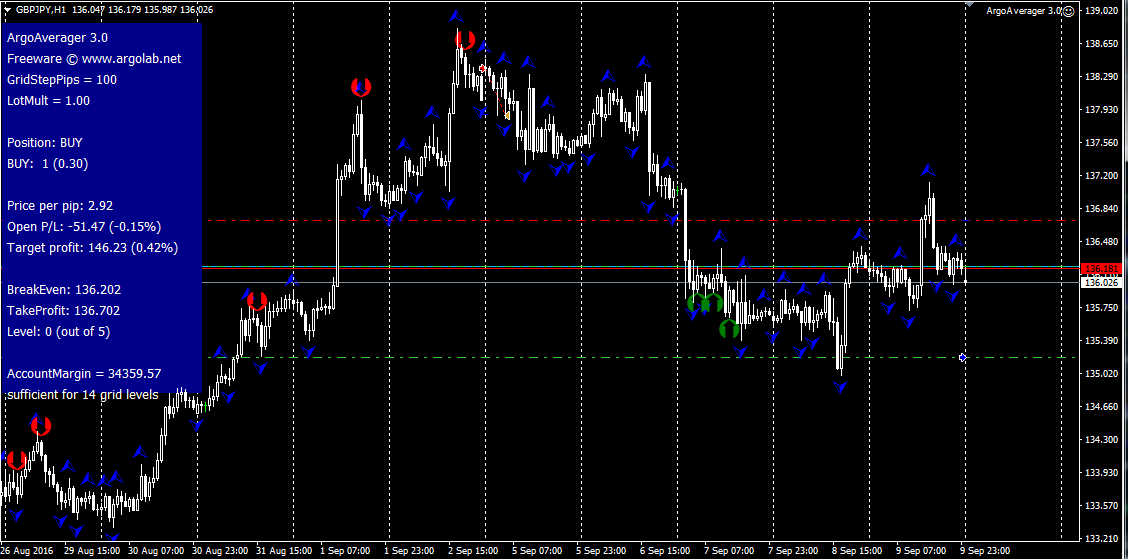This screenshot has height=559, width=1128.
Task: Click the 138.650 price scale label
Action: click(x=1101, y=44)
